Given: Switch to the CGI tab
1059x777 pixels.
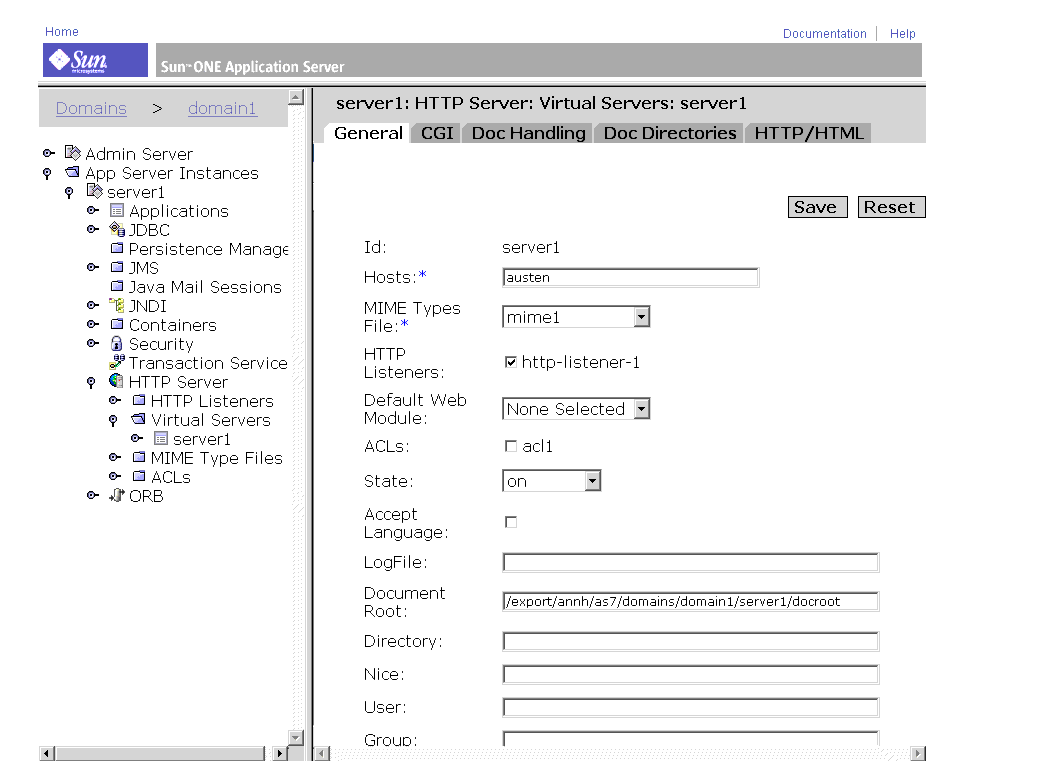Looking at the screenshot, I should pyautogui.click(x=437, y=133).
